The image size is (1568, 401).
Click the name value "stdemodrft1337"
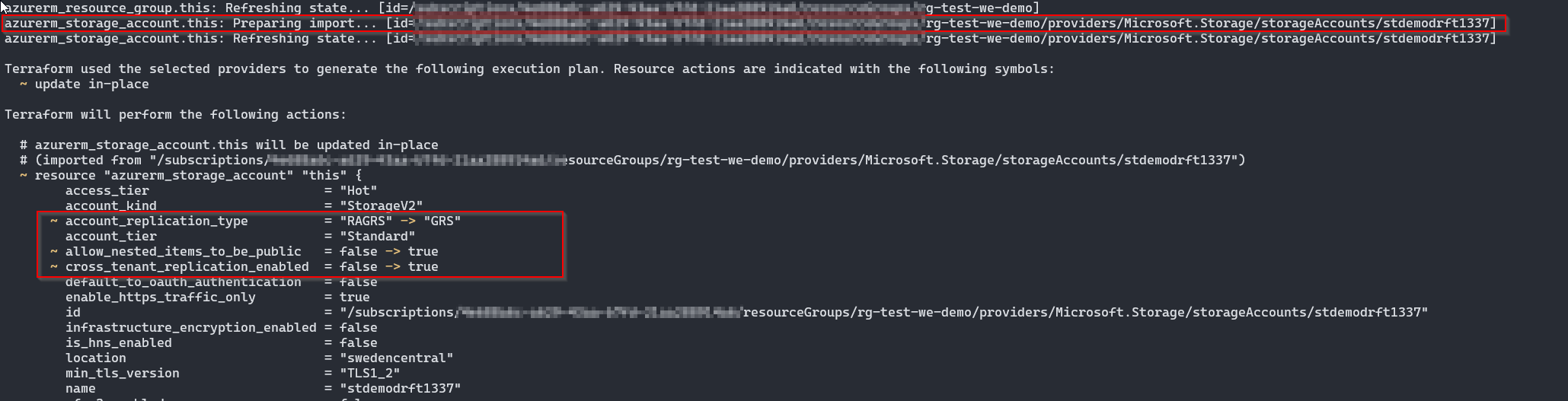(x=401, y=389)
